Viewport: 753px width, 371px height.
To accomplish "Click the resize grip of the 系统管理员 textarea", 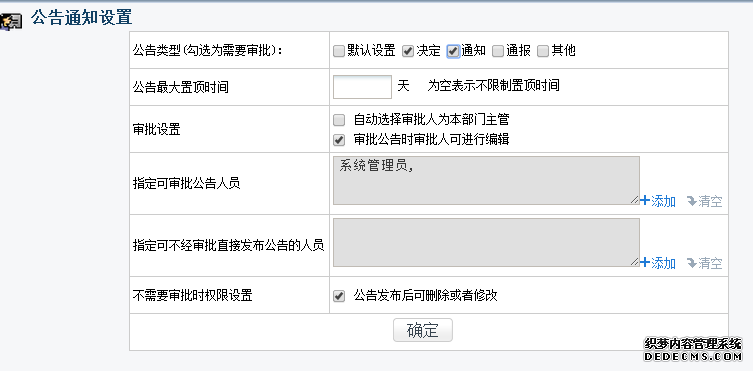I will (635, 200).
